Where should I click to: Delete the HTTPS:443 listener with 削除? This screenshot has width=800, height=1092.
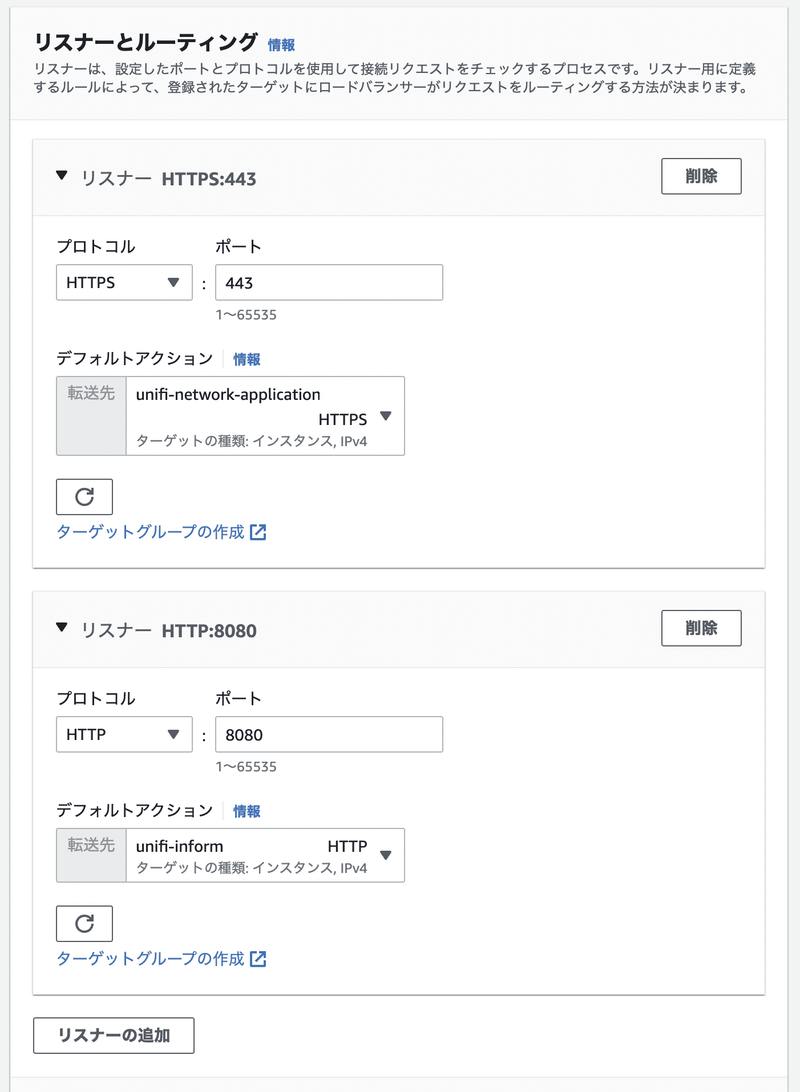pyautogui.click(x=701, y=177)
